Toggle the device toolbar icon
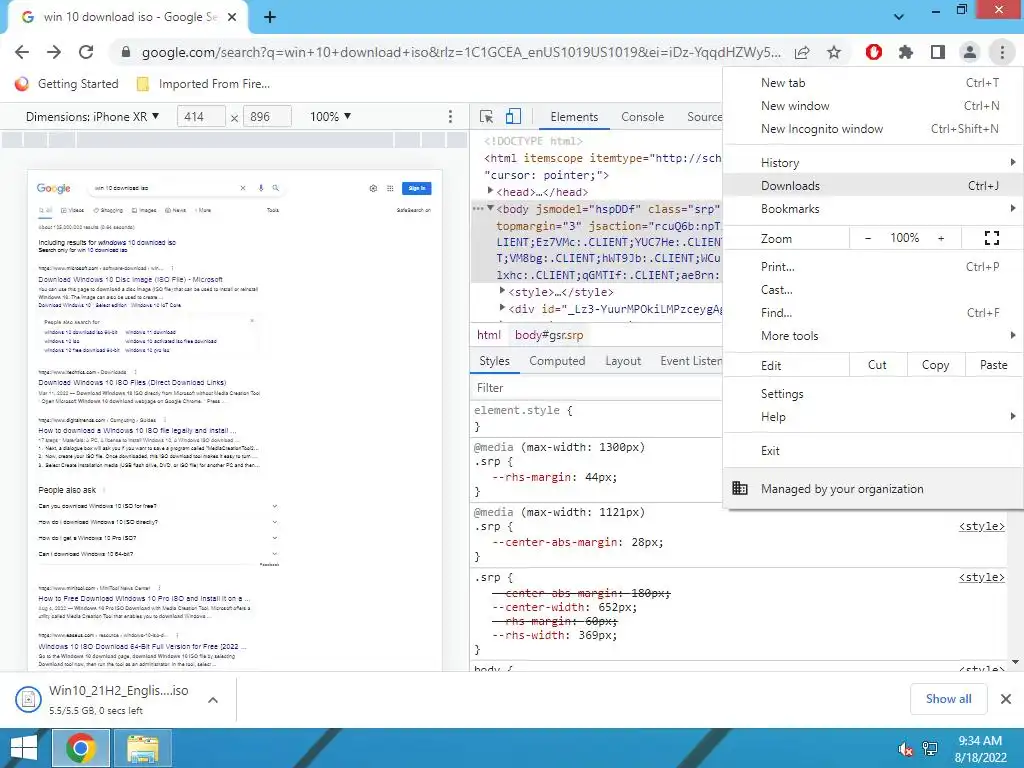This screenshot has height=768, width=1024. pos(513,117)
